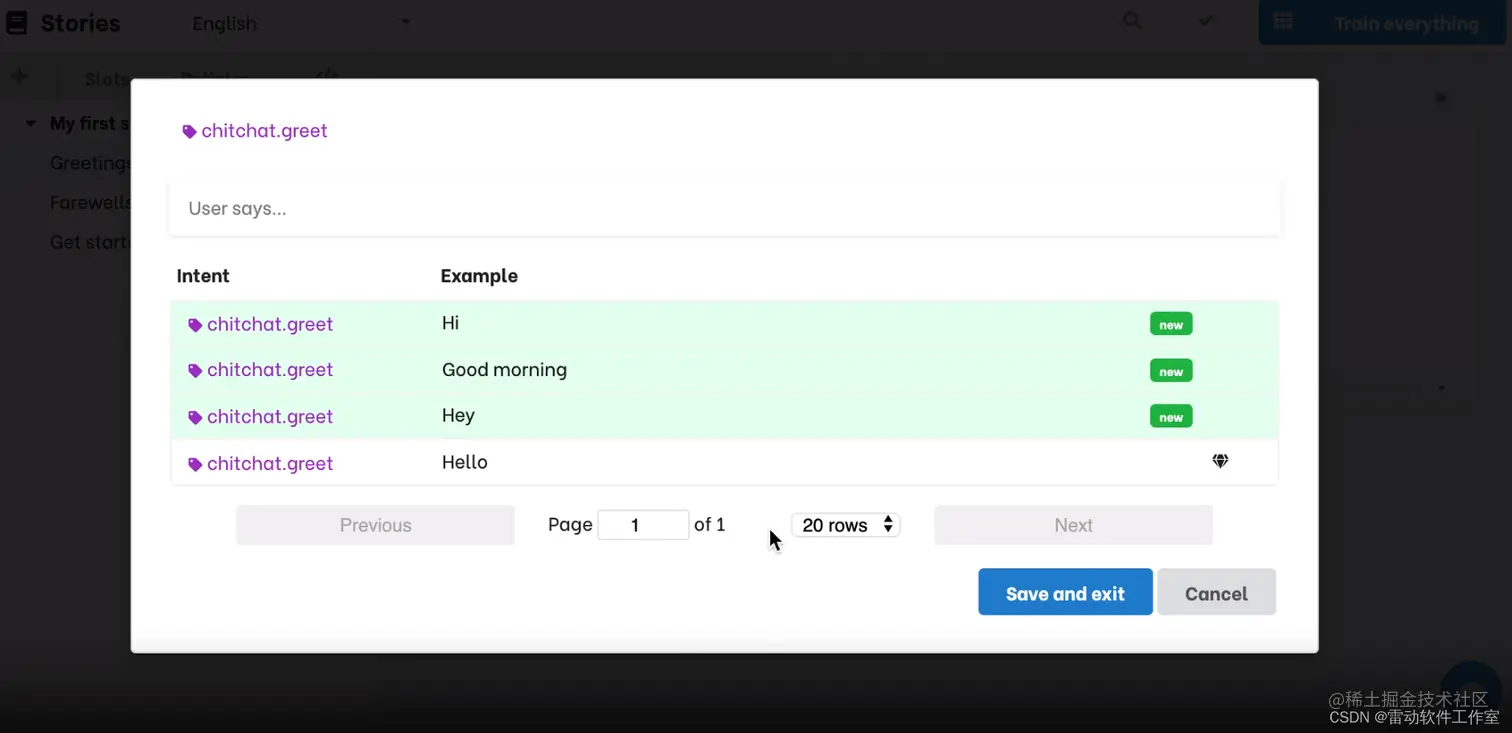Image resolution: width=1512 pixels, height=733 pixels.
Task: Click the new badge on Good morning row
Action: tap(1171, 371)
